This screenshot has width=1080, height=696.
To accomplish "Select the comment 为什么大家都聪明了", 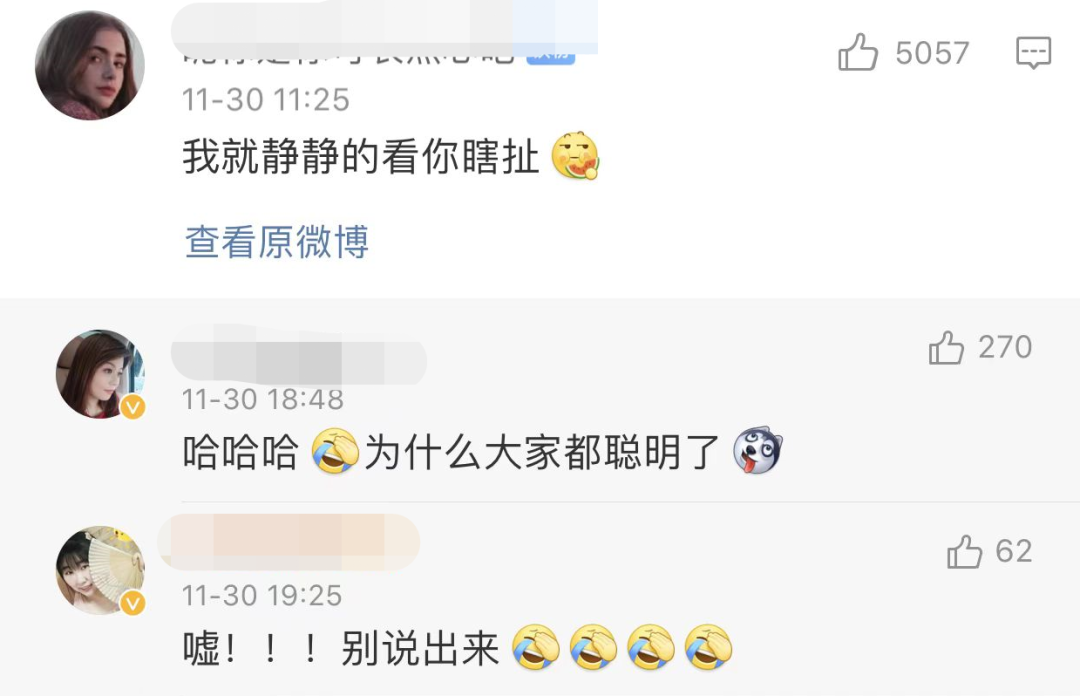I will pos(542,453).
